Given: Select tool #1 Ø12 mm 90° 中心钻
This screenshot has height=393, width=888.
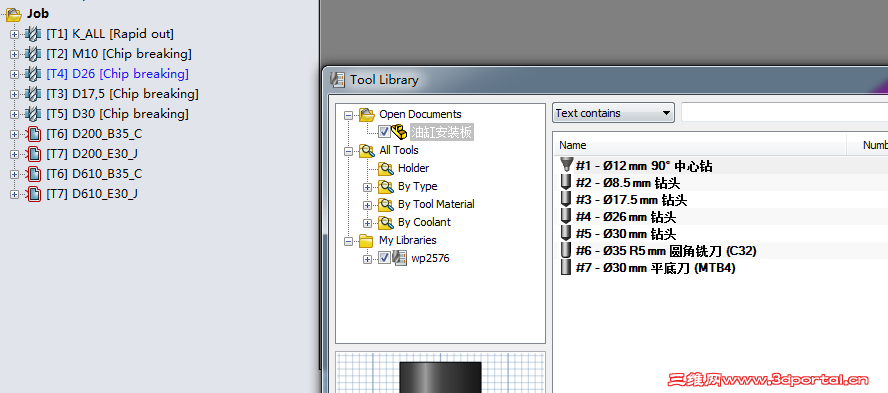Looking at the screenshot, I should [x=644, y=166].
